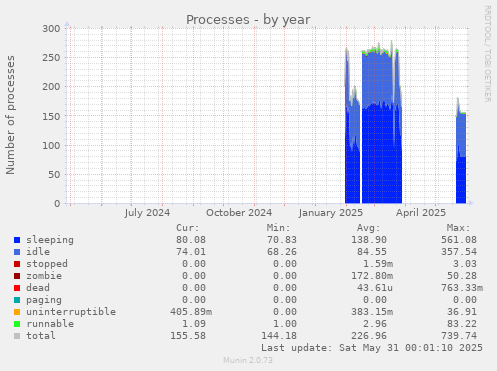Click the 250 y-axis value
Image resolution: width=497 pixels, height=371 pixels.
51,58
